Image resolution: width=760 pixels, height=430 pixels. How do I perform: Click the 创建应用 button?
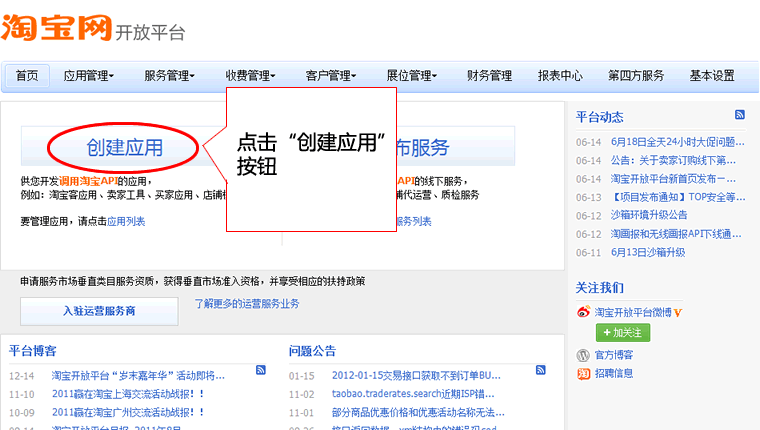tap(124, 147)
